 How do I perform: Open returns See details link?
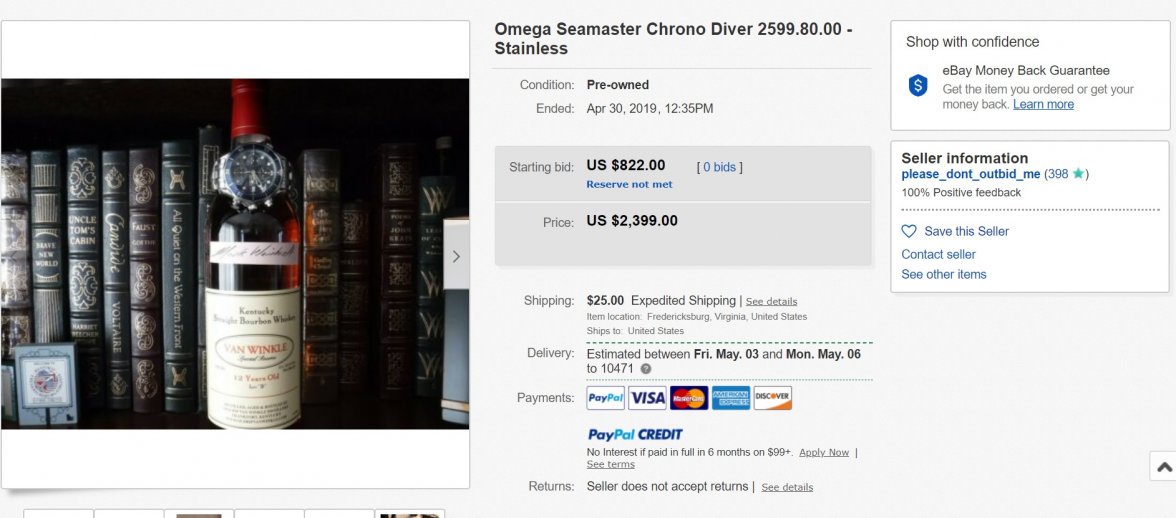click(x=787, y=487)
